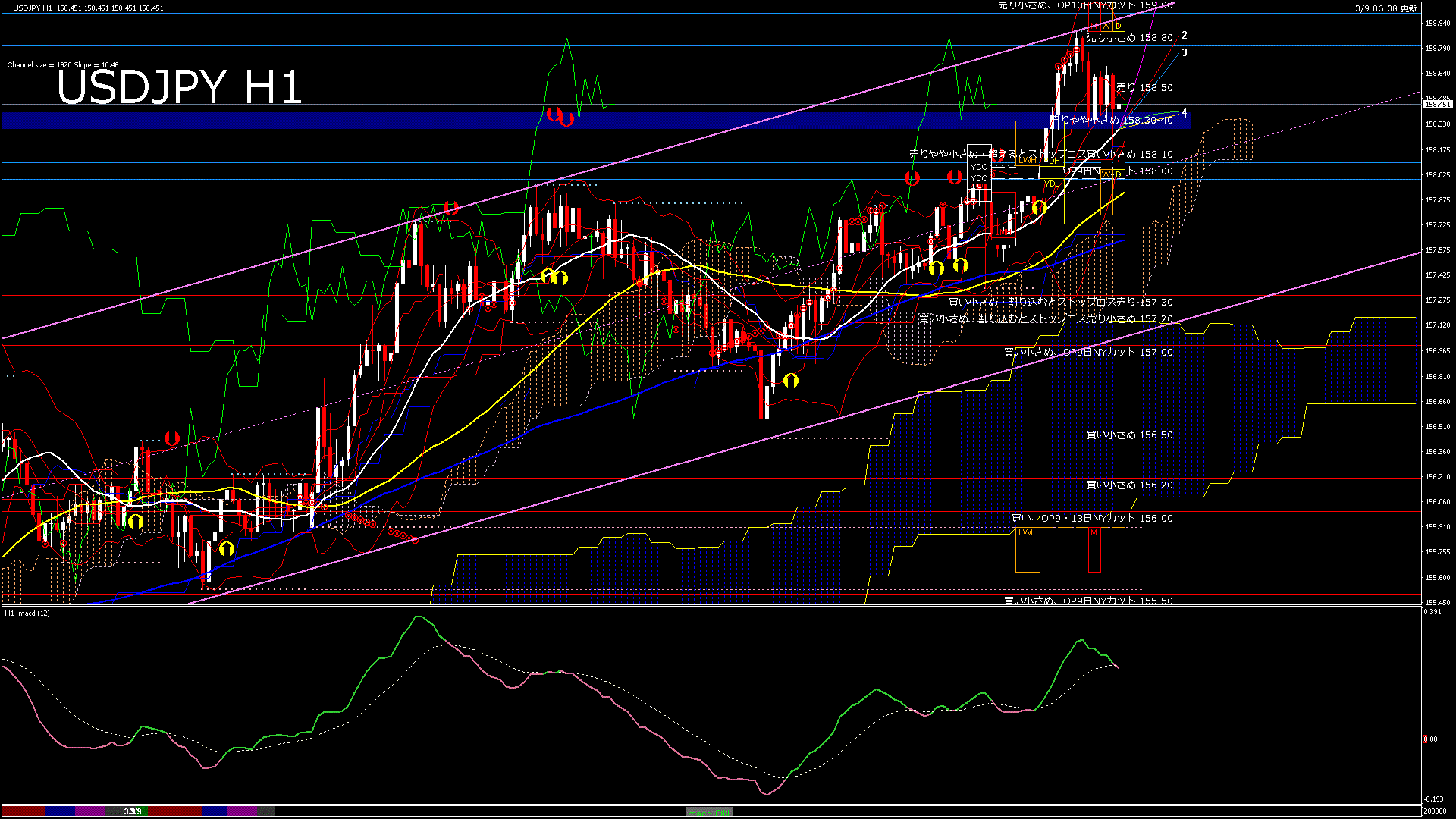Viewport: 1456px width, 819px height.
Task: Click the red down arrow near 156.50
Action: point(172,438)
